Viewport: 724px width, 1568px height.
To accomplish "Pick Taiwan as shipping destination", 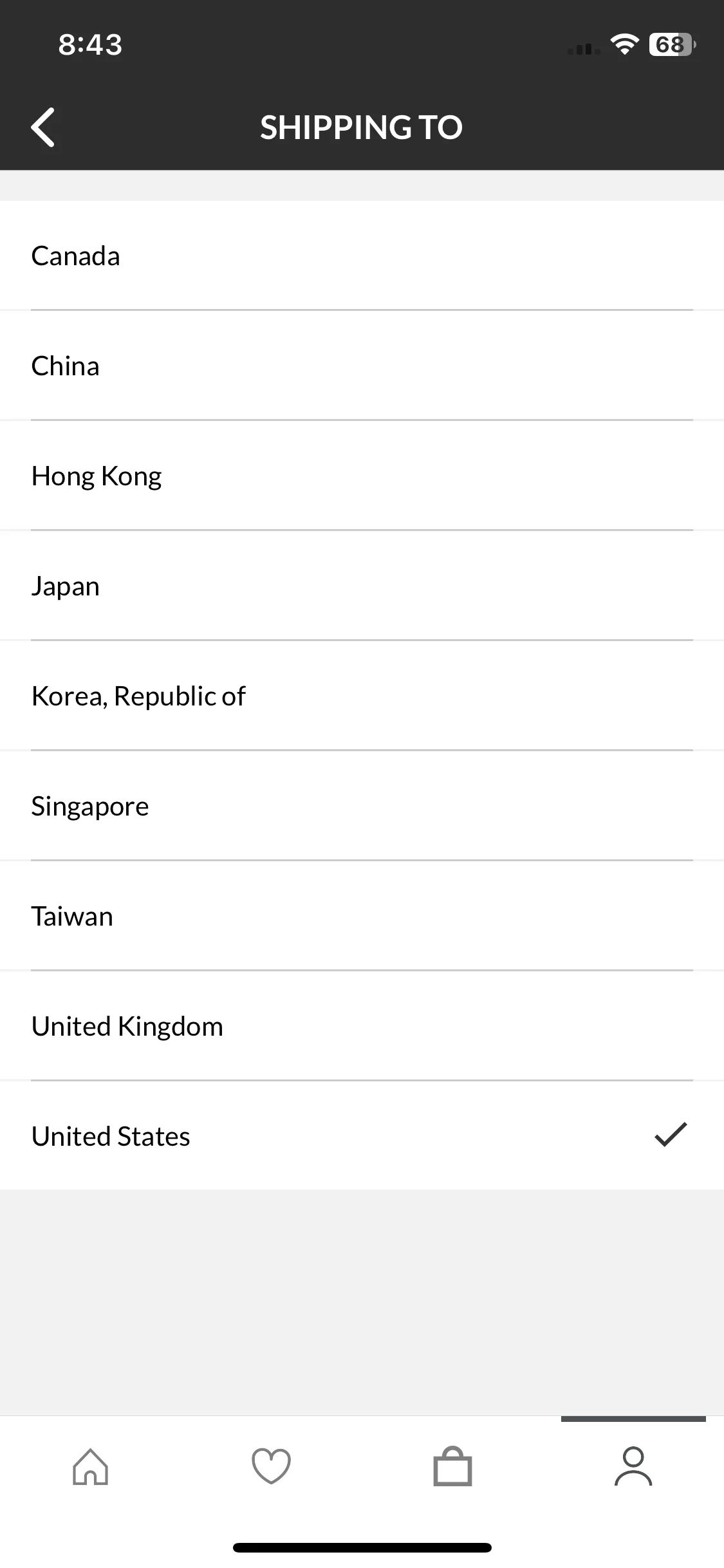I will click(x=362, y=916).
